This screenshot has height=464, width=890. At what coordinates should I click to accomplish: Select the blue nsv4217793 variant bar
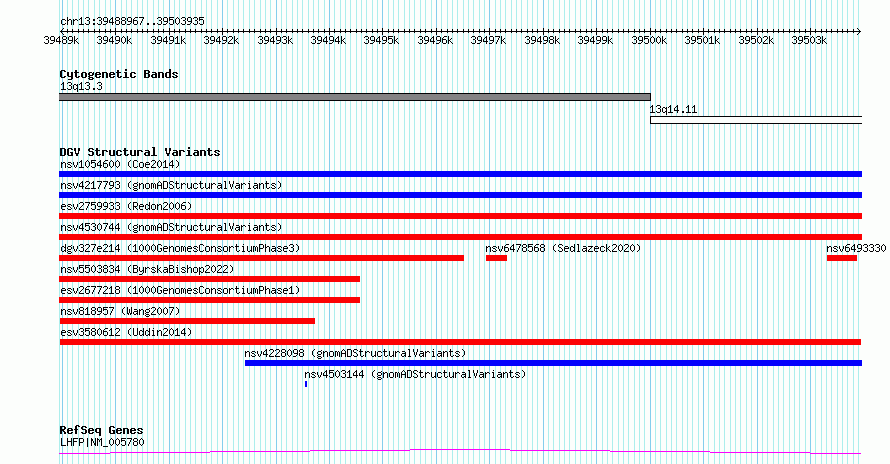460,195
